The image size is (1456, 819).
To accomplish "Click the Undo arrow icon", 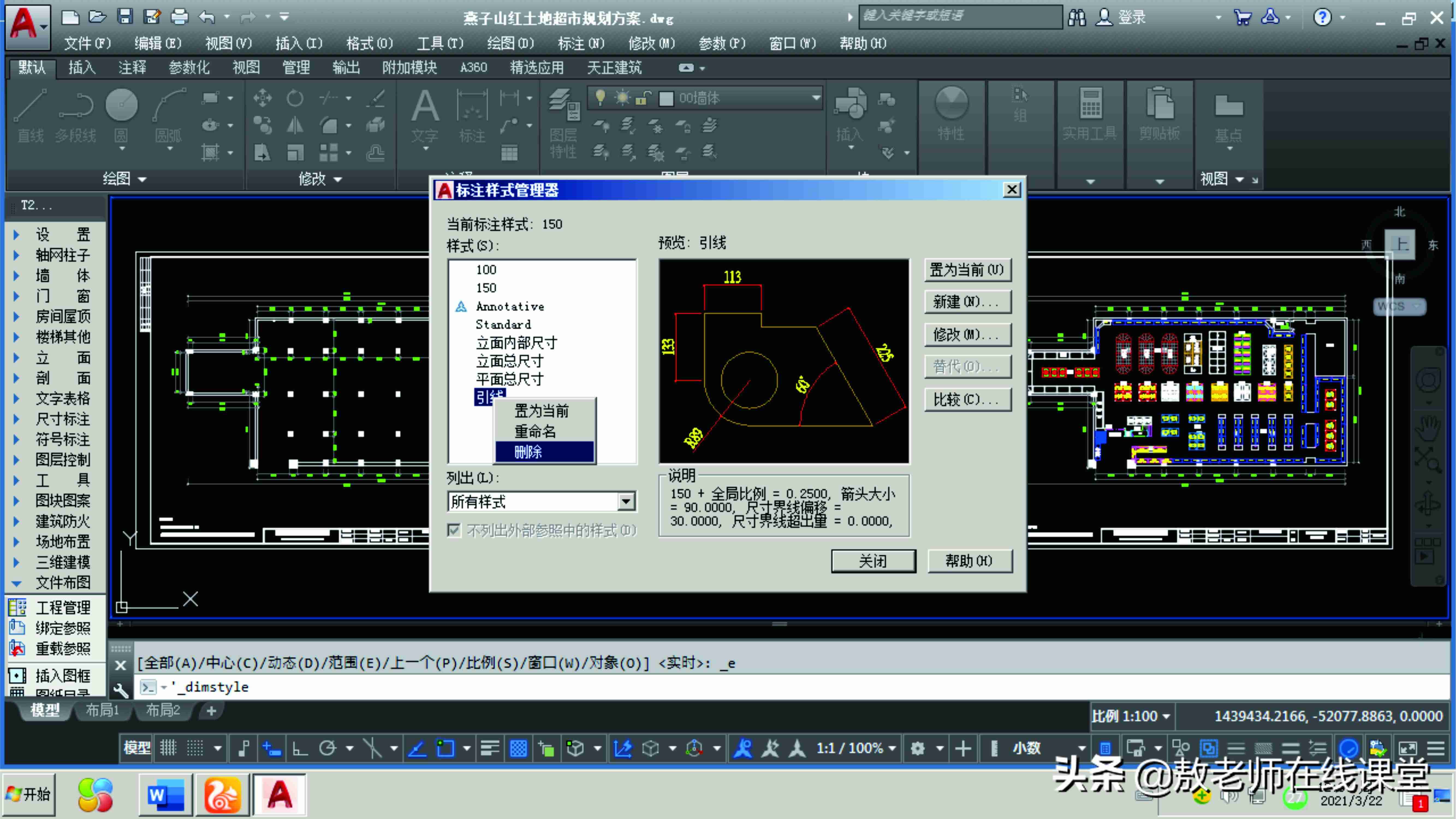I will 207,17.
